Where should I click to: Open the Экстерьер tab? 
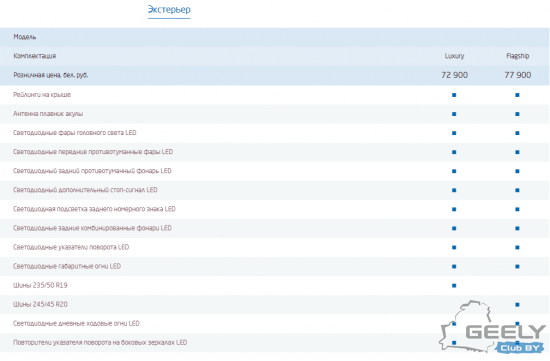click(x=169, y=10)
